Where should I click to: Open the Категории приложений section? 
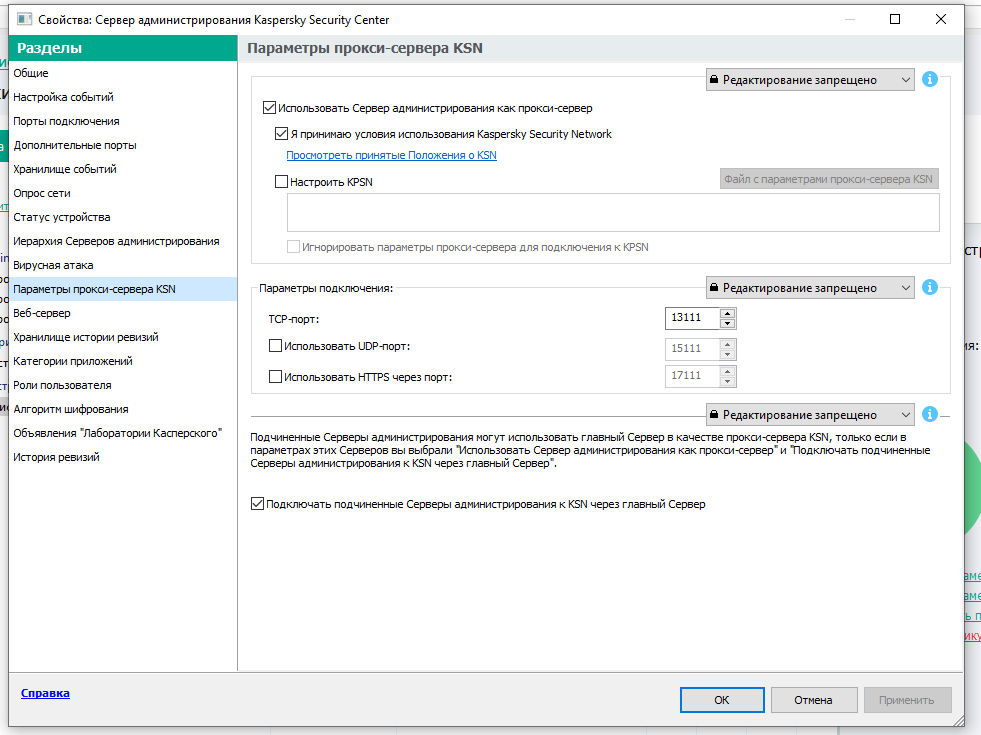click(123, 361)
